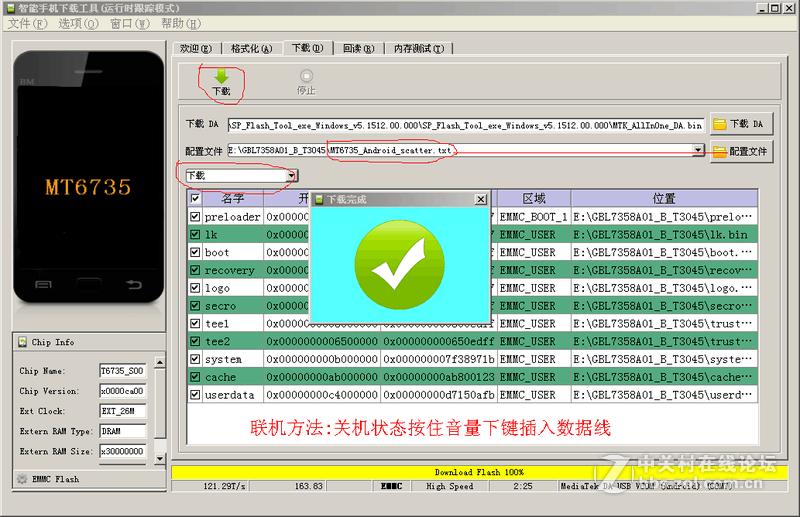Screen dimensions: 800x517
Task: Click the Name column header
Action: (x=233, y=198)
